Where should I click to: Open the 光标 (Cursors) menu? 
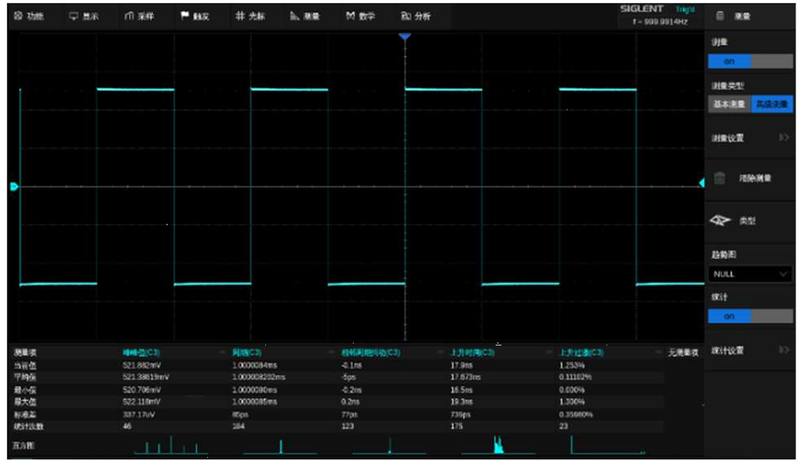point(250,16)
